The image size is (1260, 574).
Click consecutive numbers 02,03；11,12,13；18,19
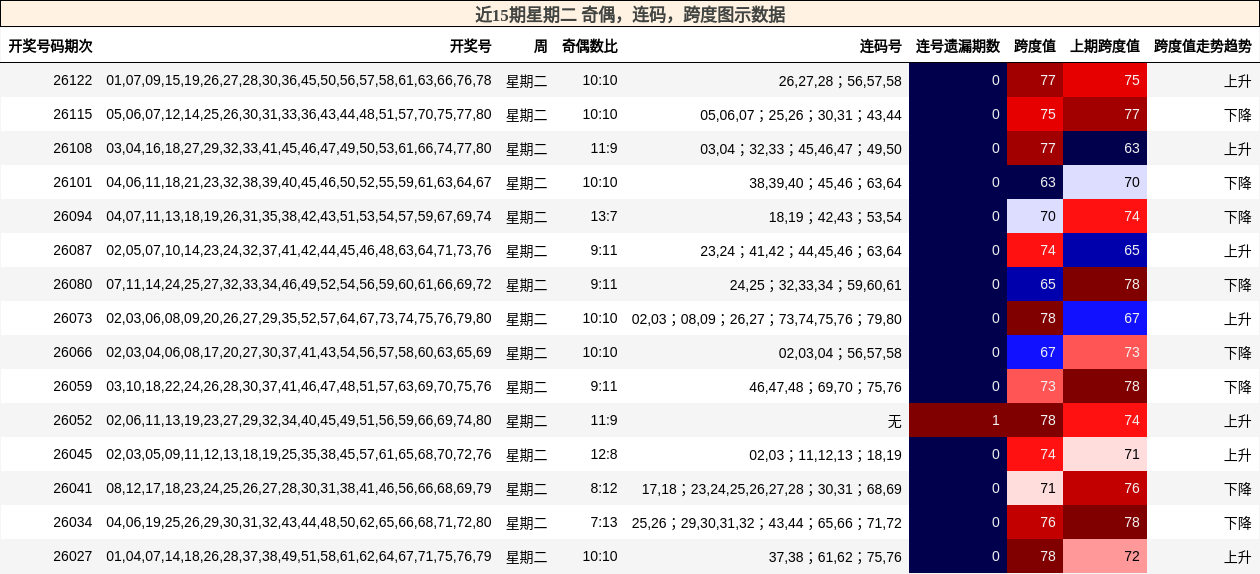pos(825,455)
